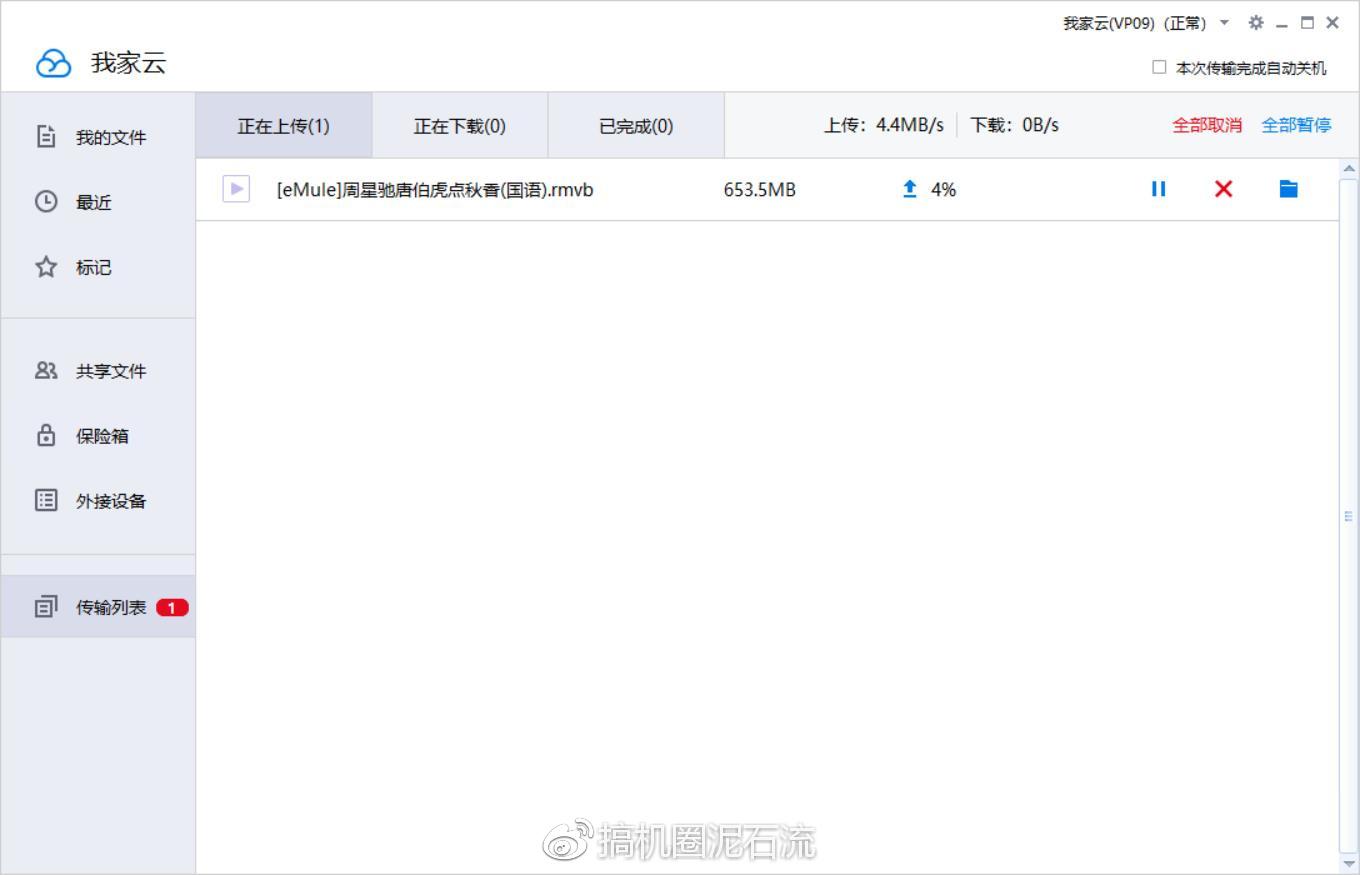The width and height of the screenshot is (1360, 875).
Task: Click the scrollbar down arrow
Action: pos(1348,863)
